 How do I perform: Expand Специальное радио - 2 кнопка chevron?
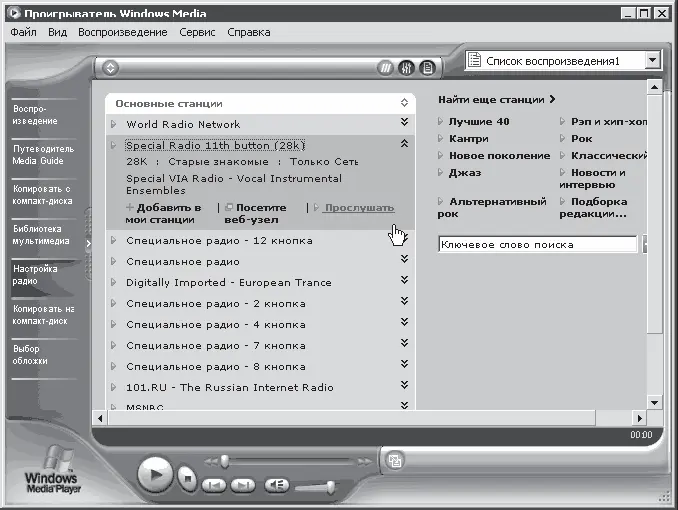point(404,301)
